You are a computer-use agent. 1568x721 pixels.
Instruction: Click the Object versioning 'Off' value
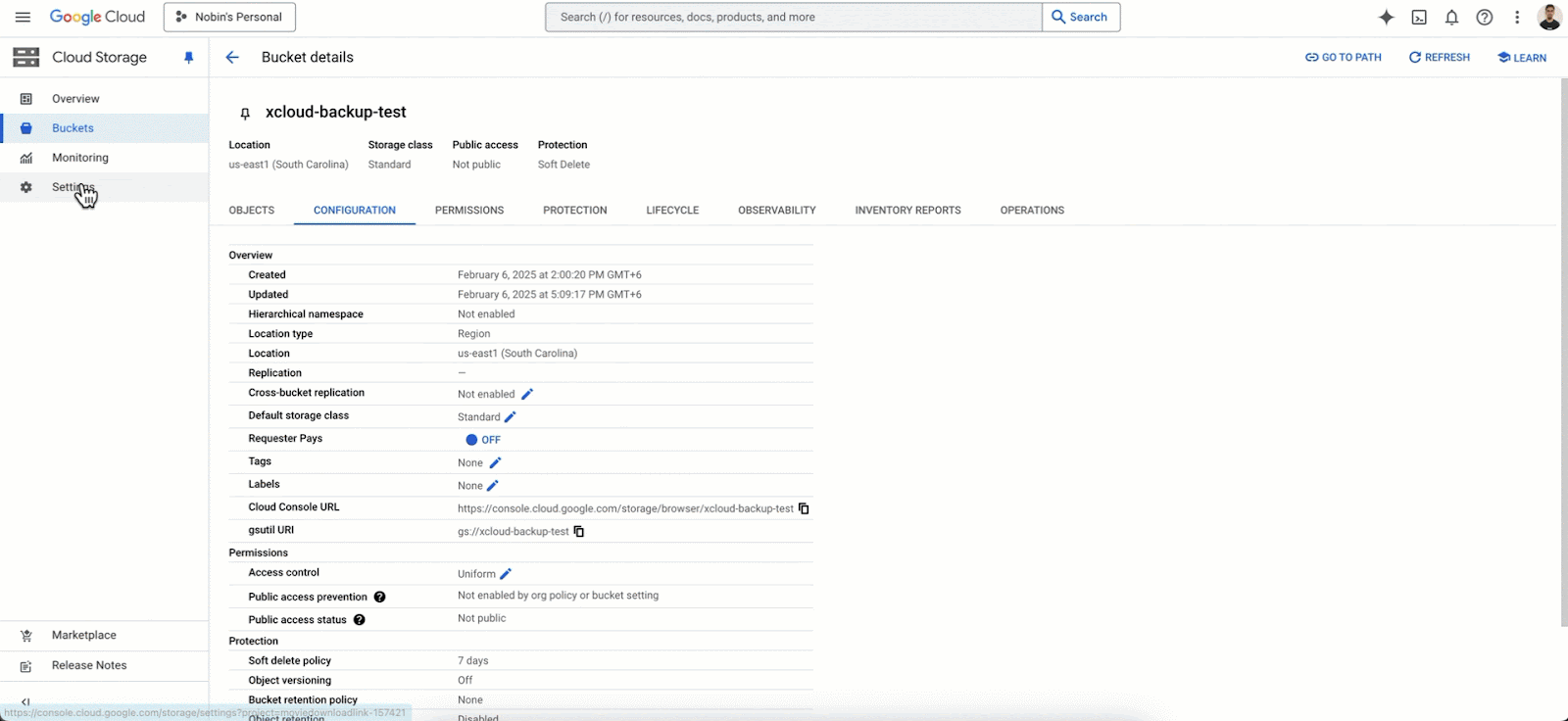coord(465,680)
